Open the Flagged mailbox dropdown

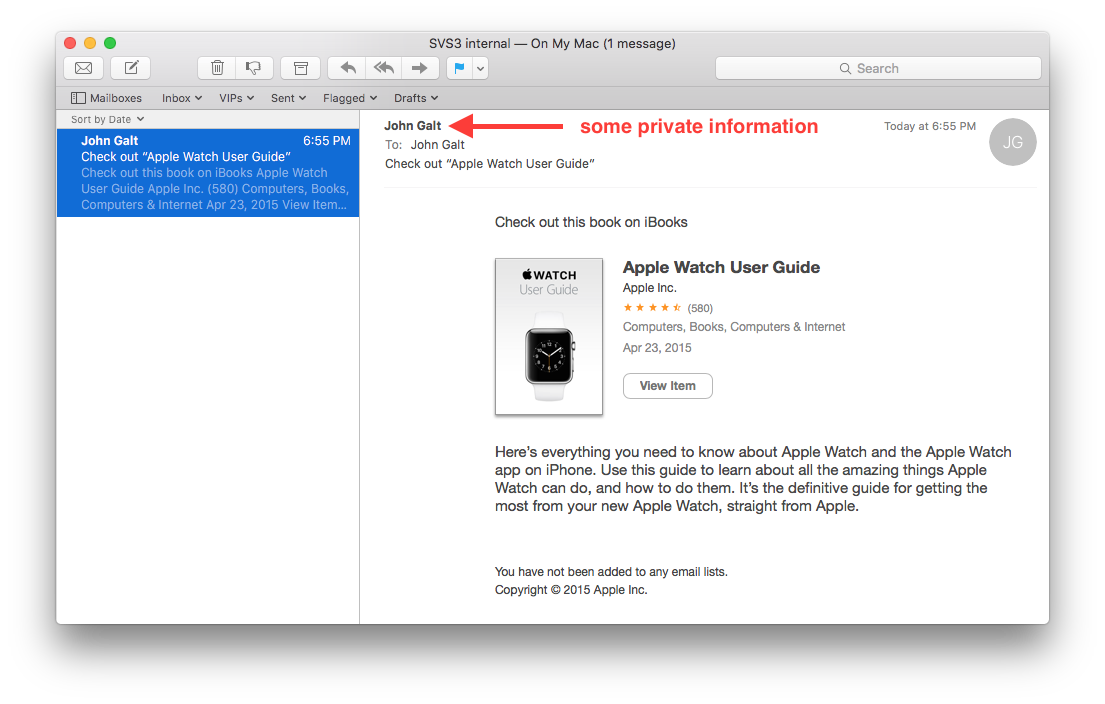click(x=350, y=98)
